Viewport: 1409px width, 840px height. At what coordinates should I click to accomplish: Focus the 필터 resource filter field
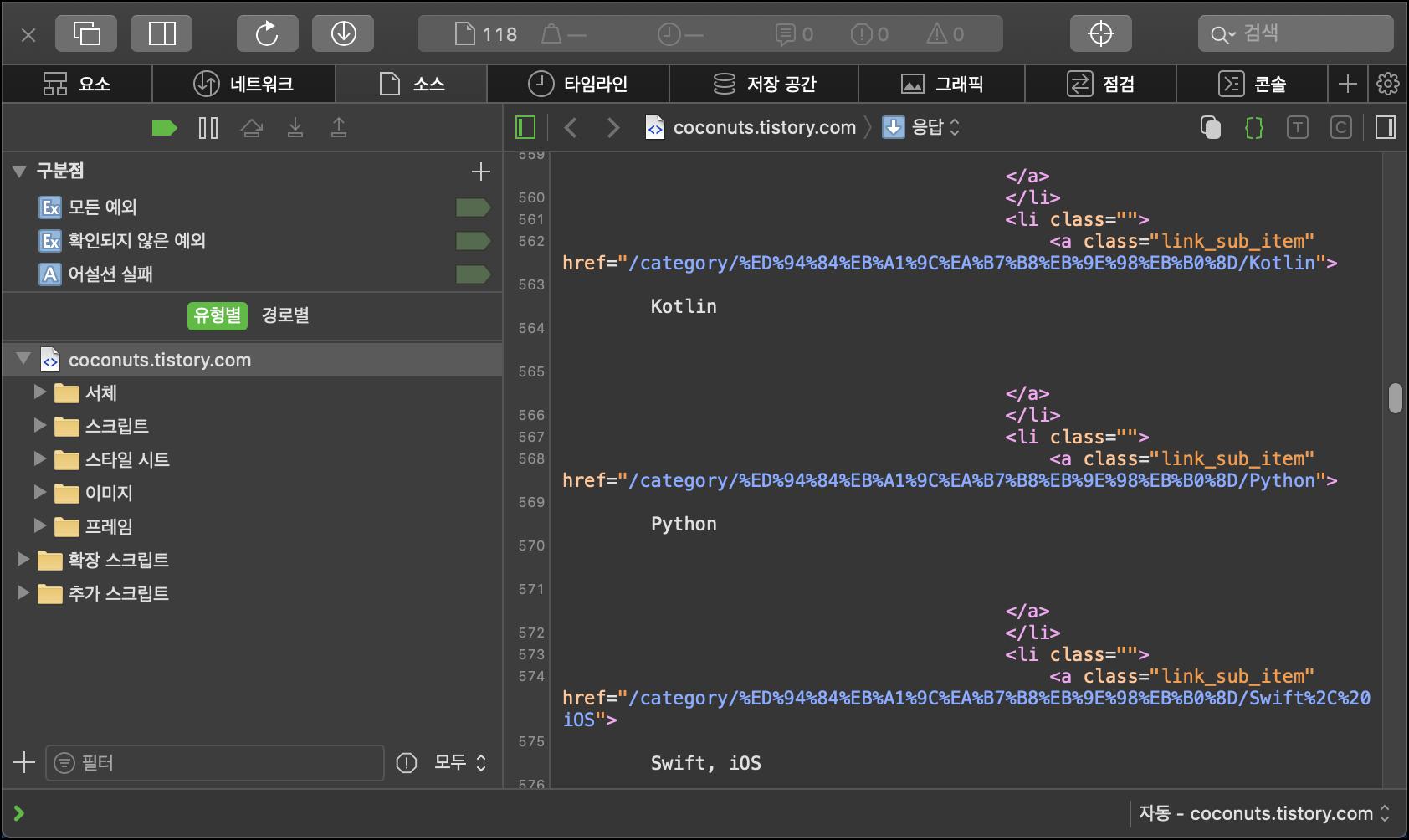(215, 762)
